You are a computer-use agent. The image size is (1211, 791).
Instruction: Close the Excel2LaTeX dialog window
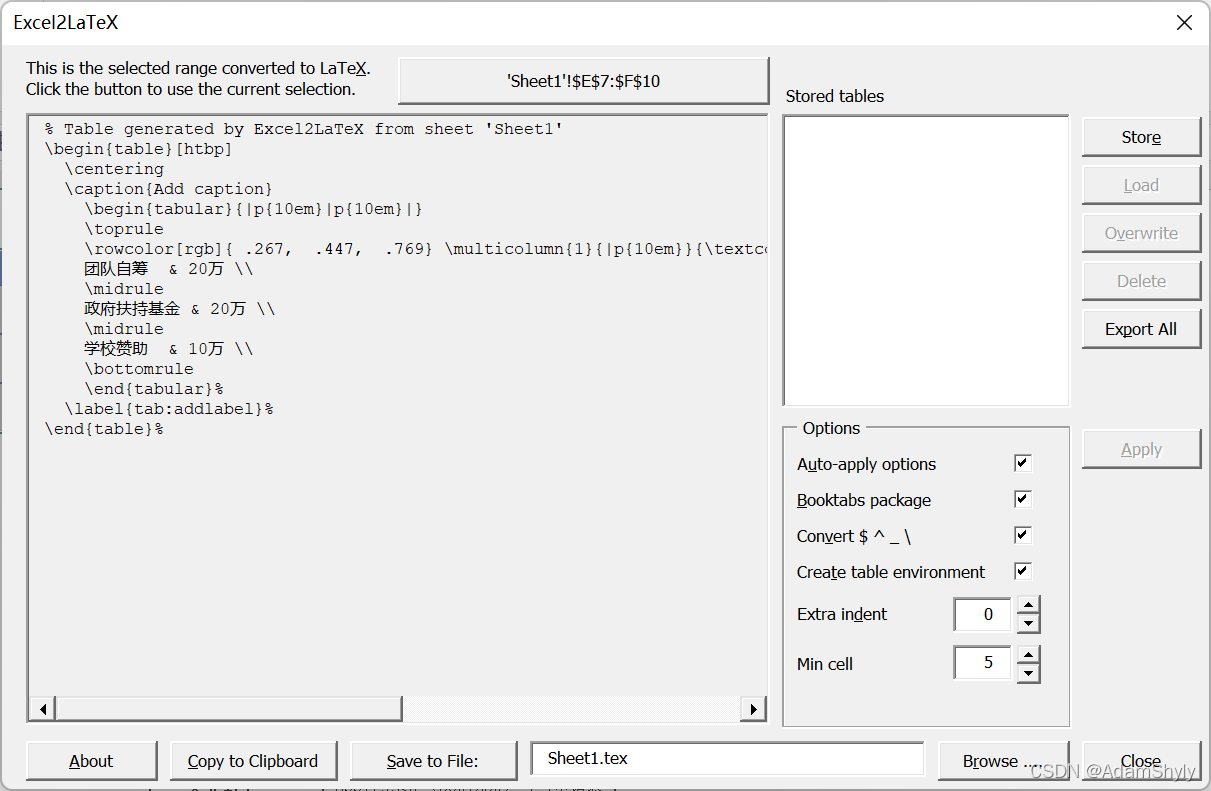[x=1184, y=22]
